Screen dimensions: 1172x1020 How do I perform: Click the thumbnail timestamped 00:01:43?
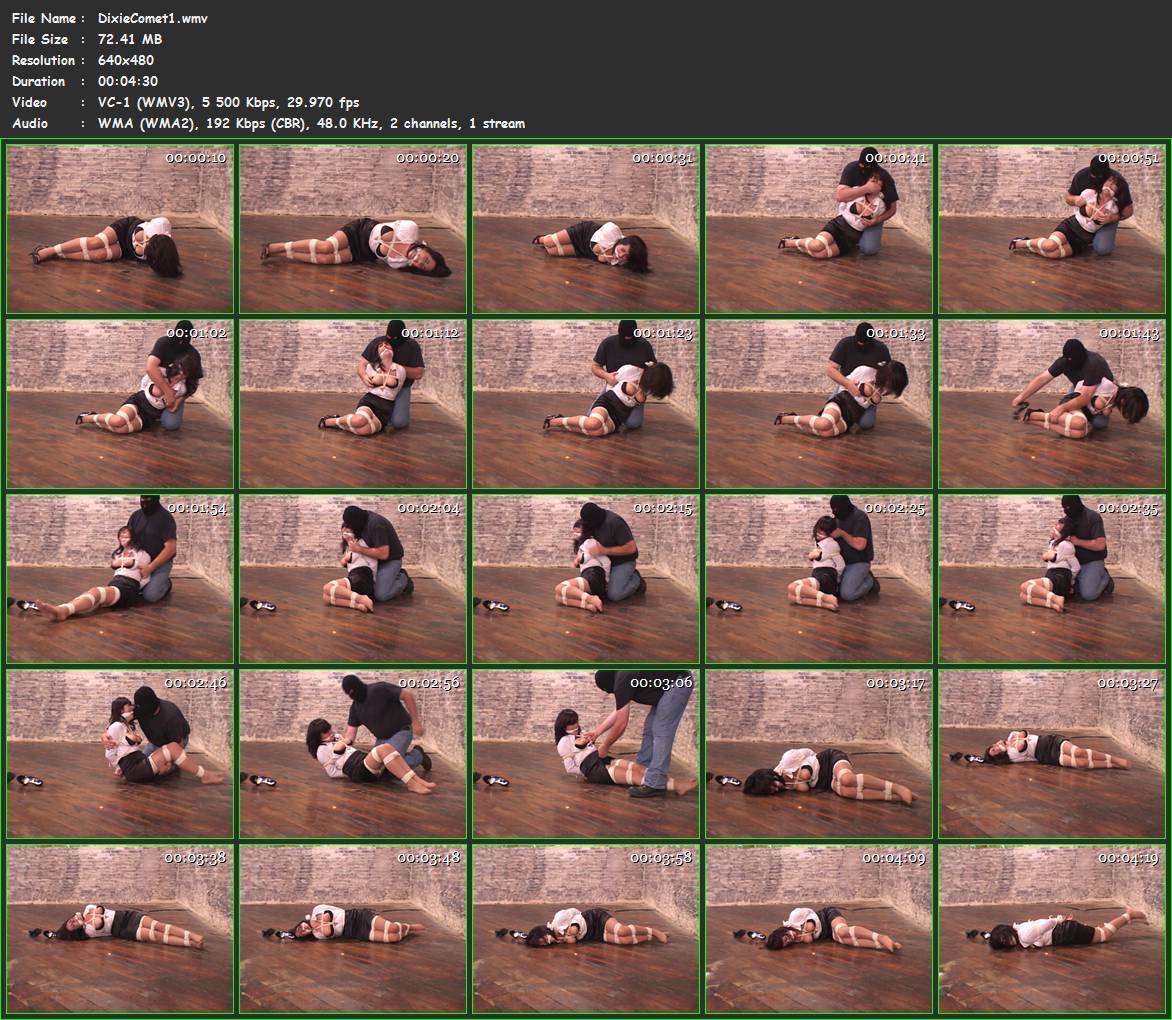[1052, 404]
